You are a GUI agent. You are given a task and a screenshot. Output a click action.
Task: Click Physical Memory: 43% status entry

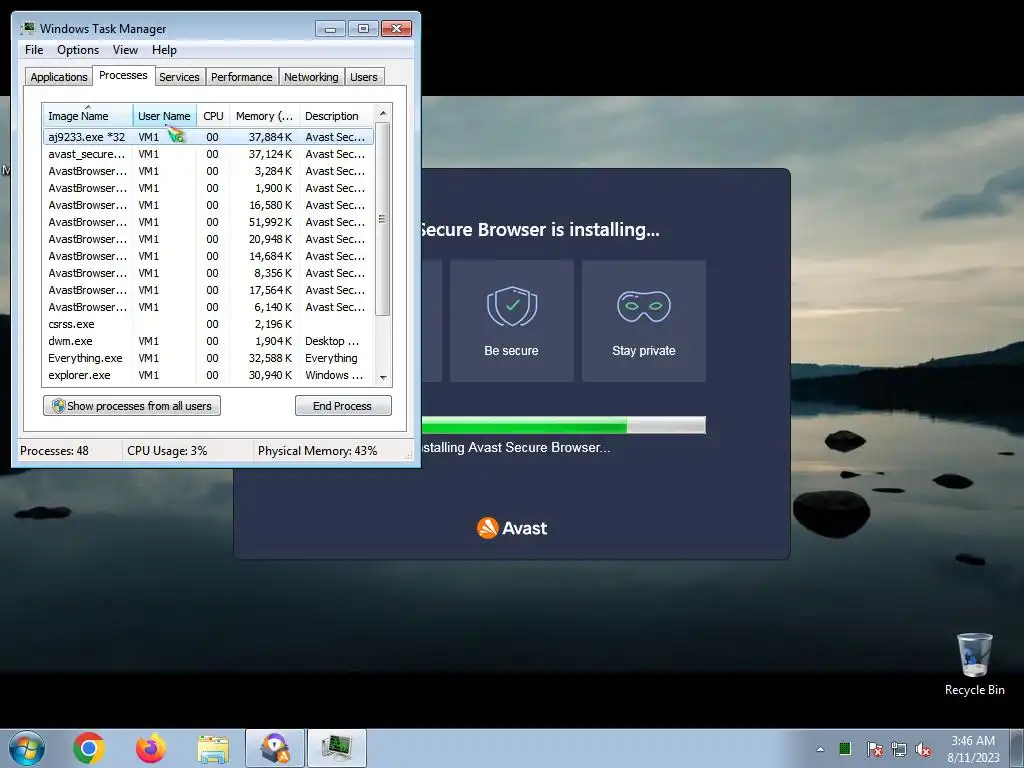317,451
